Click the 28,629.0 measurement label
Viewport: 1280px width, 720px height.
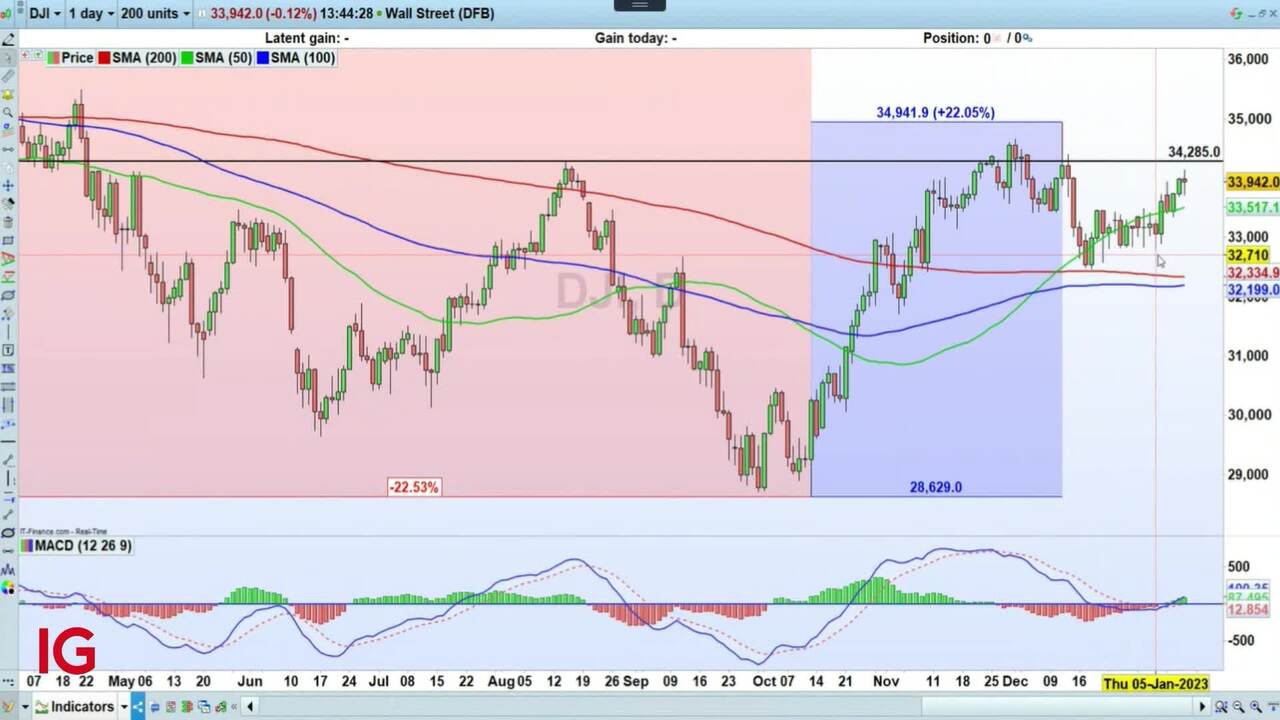click(x=935, y=487)
